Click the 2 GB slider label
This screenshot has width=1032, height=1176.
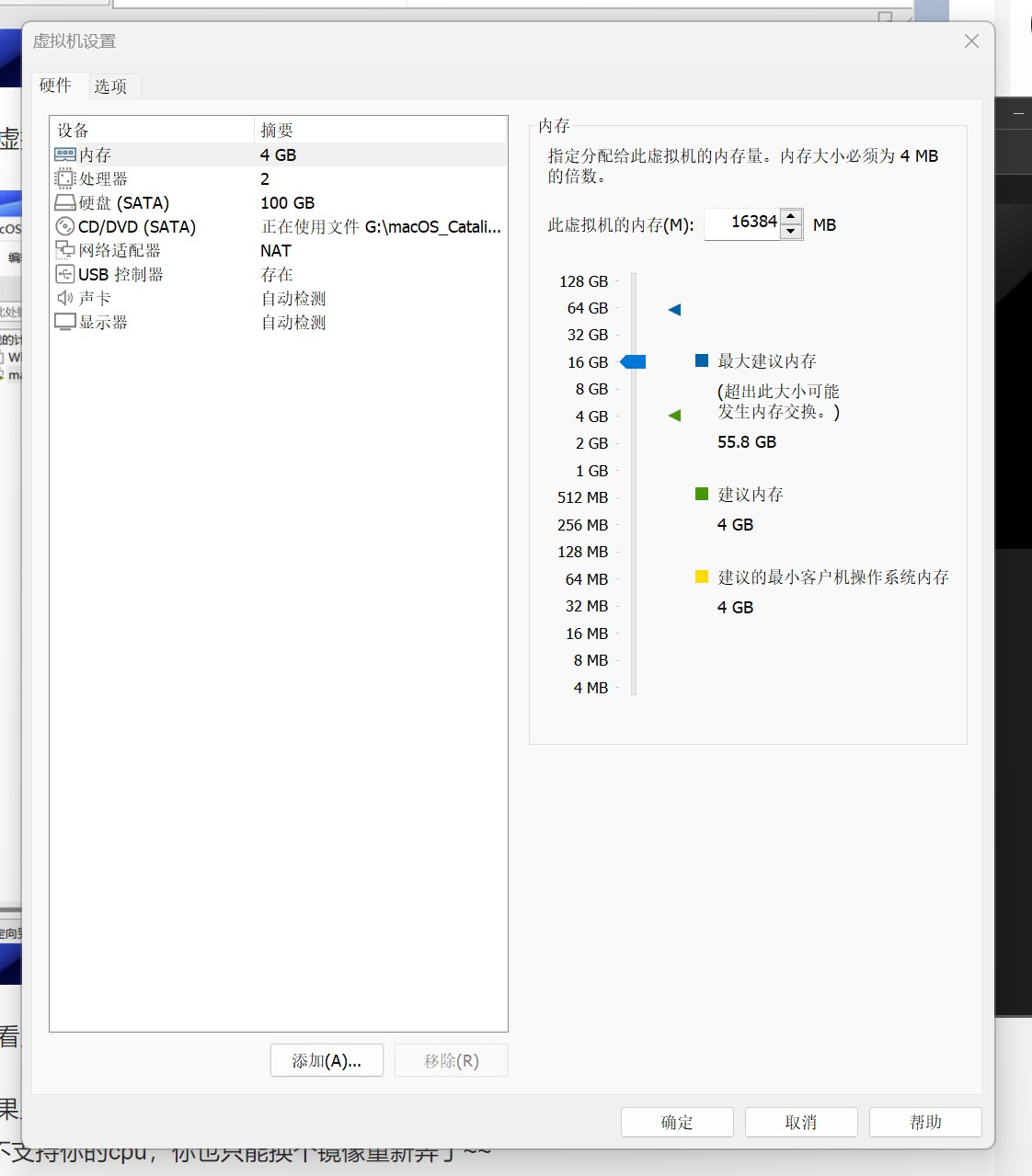coord(591,443)
